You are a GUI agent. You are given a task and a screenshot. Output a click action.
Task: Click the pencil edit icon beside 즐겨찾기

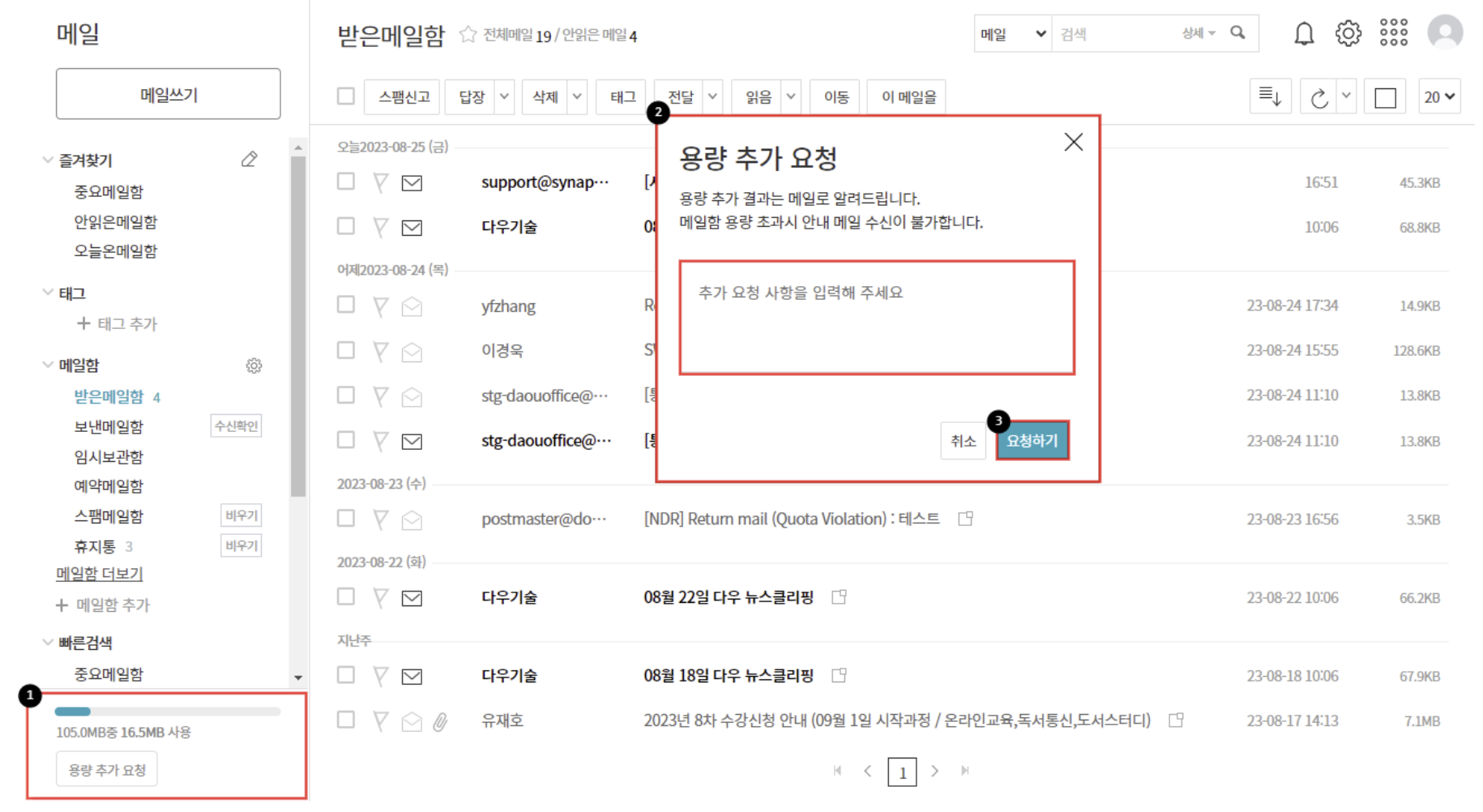coord(250,160)
